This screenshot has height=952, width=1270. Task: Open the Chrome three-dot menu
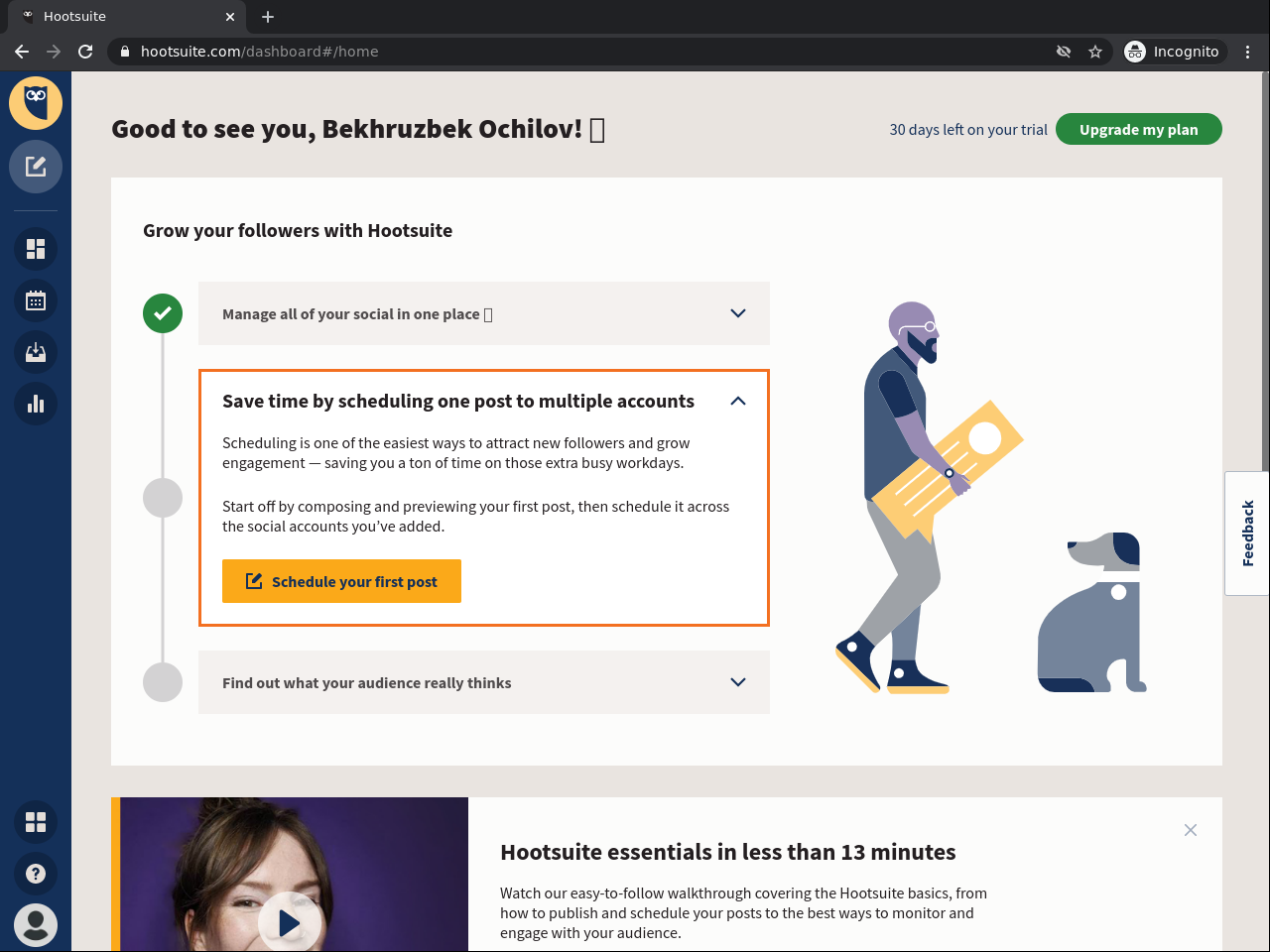coord(1248,52)
